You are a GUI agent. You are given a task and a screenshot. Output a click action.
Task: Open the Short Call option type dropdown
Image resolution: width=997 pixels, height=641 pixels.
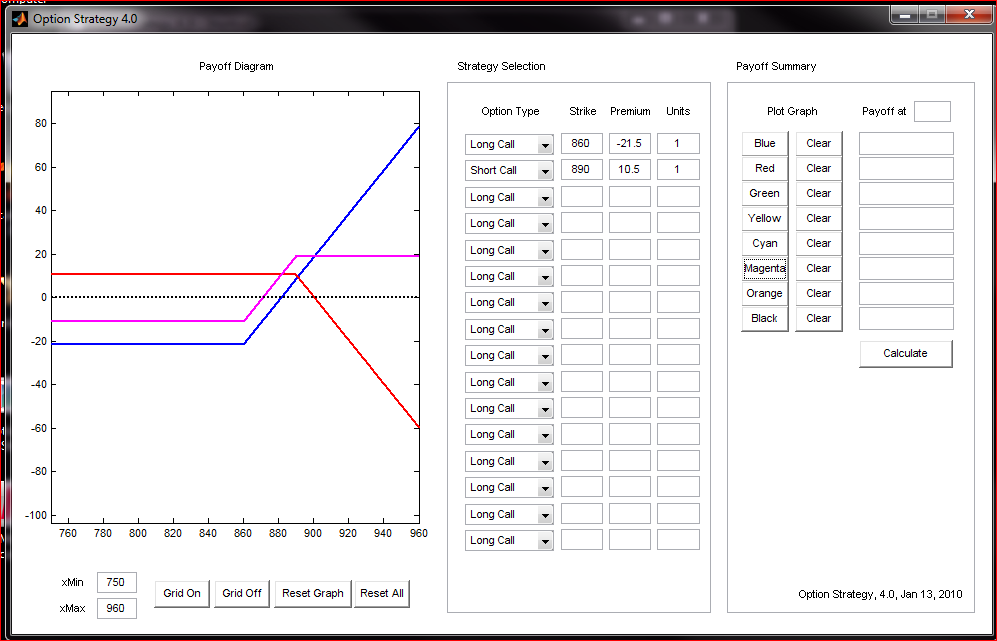[x=509, y=170]
